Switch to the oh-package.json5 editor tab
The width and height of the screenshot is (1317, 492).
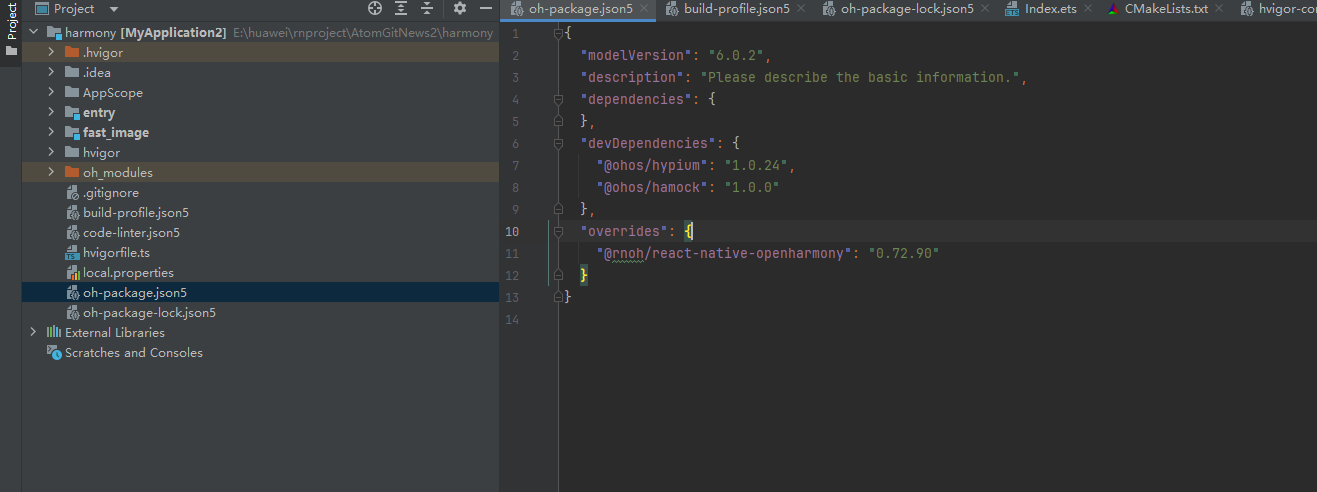point(580,9)
